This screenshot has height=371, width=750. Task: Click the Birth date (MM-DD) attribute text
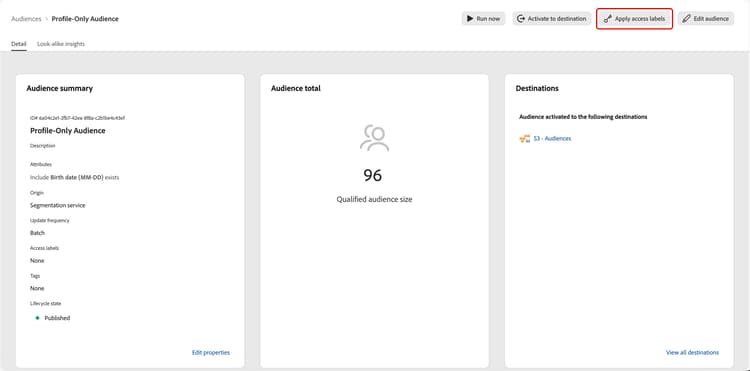point(77,177)
